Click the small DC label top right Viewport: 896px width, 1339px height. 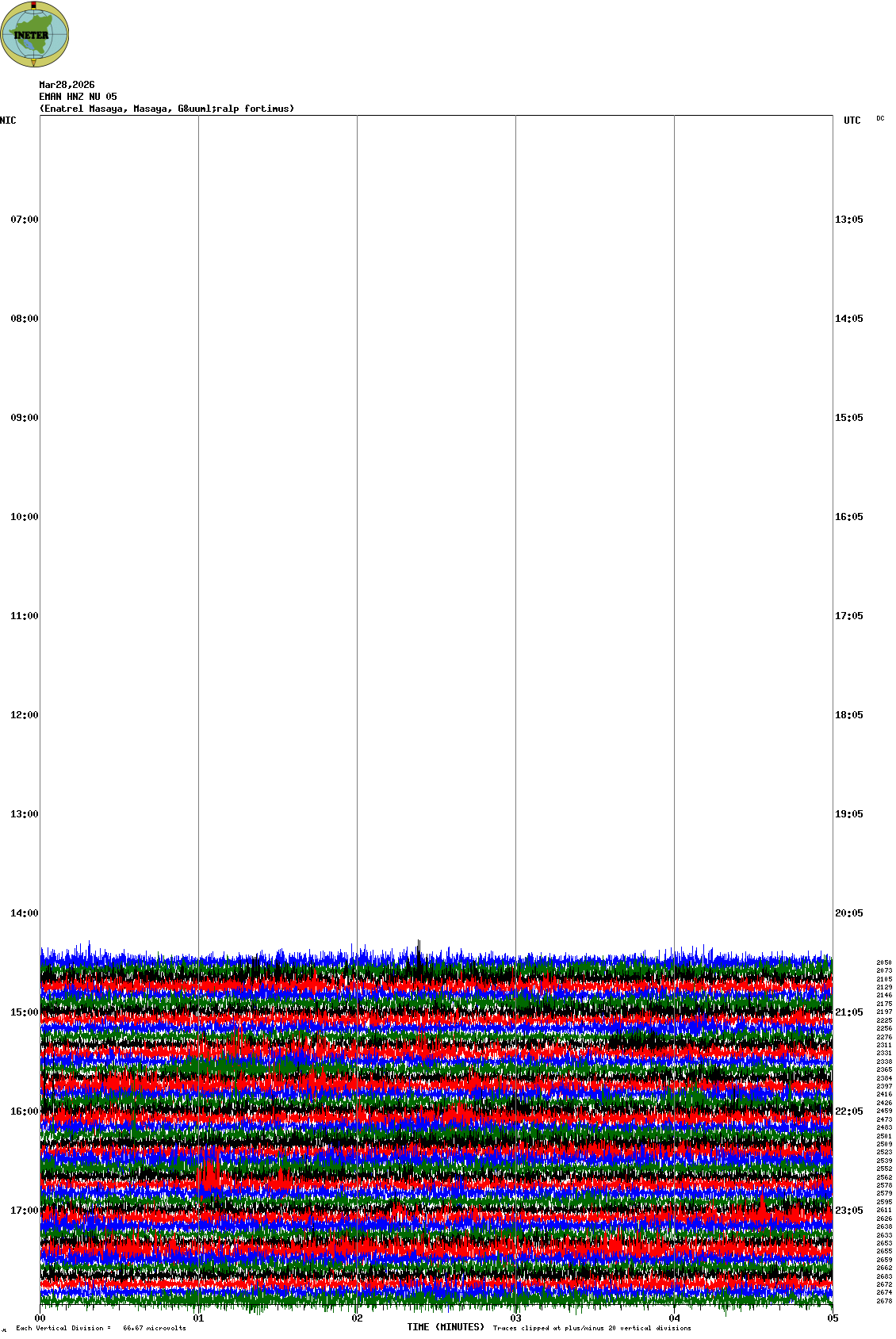(x=880, y=118)
